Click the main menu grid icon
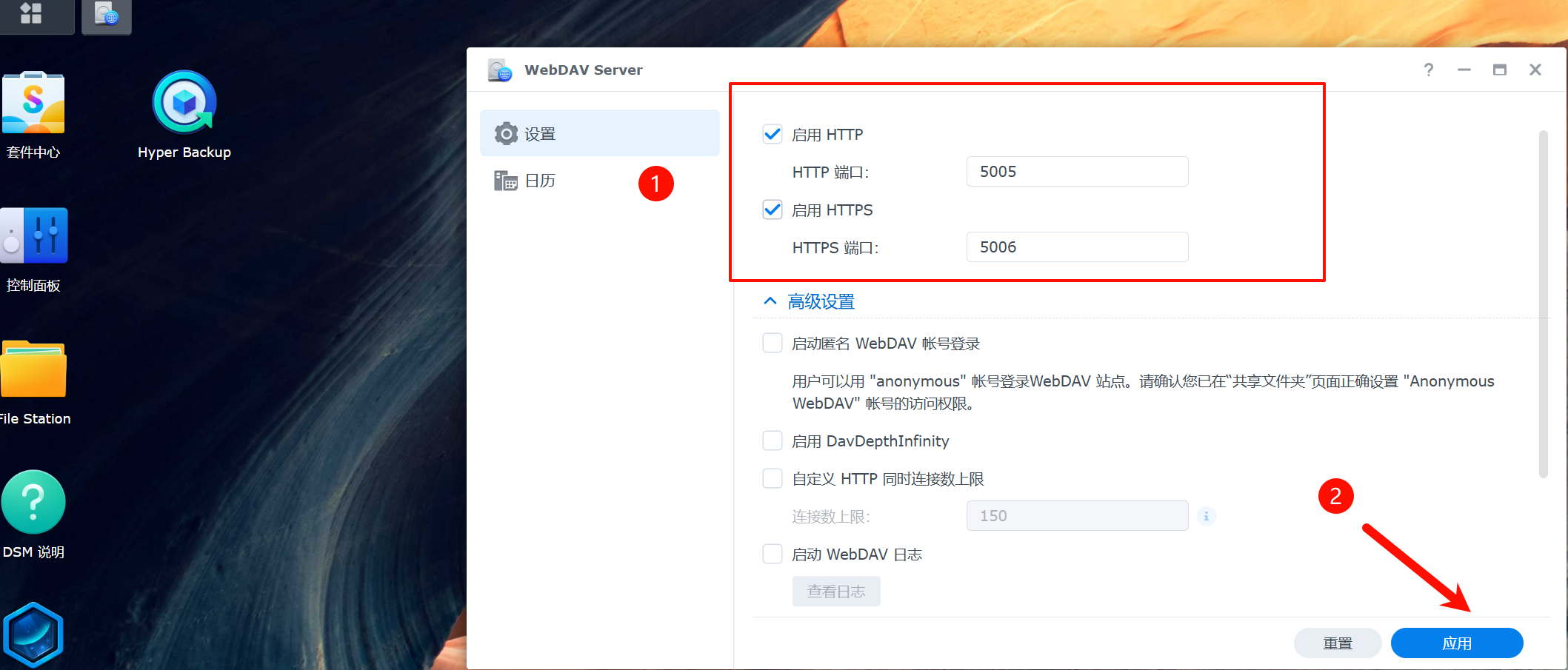The image size is (1568, 670). coord(31,13)
